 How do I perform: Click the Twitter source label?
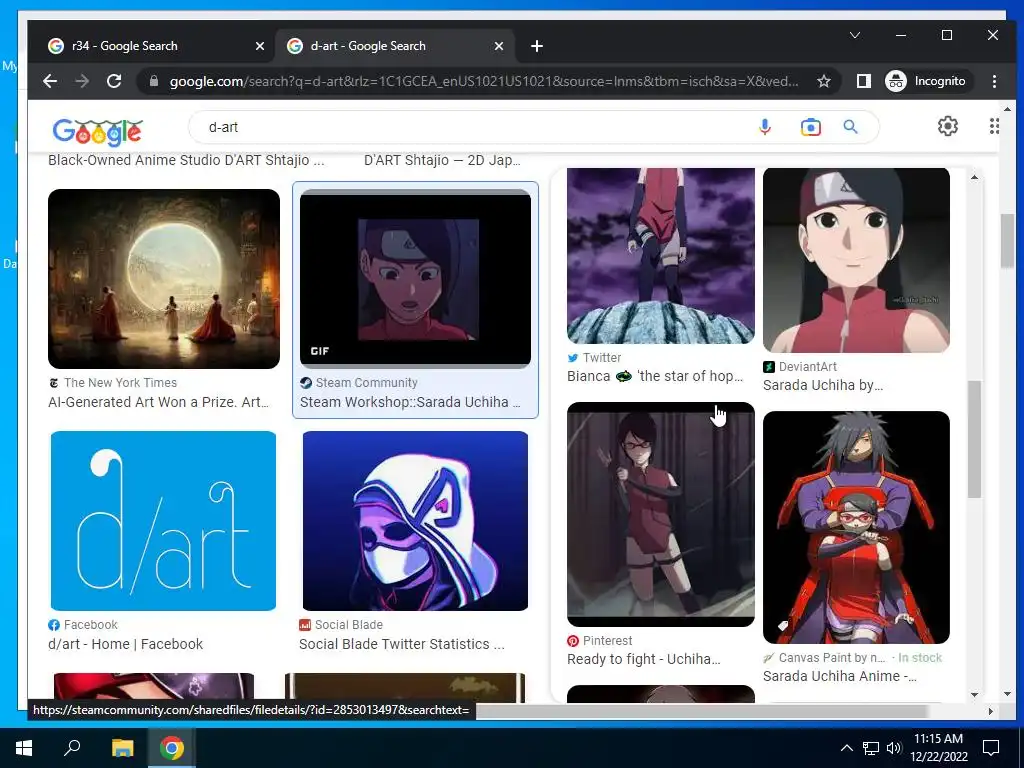coord(601,358)
